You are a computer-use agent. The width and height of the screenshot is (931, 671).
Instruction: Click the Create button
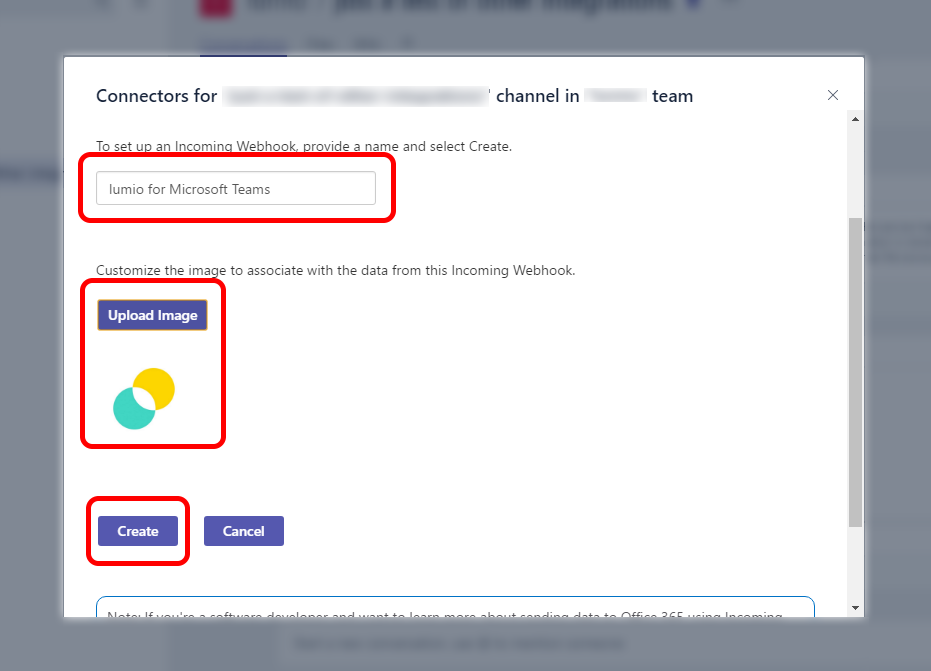point(138,531)
